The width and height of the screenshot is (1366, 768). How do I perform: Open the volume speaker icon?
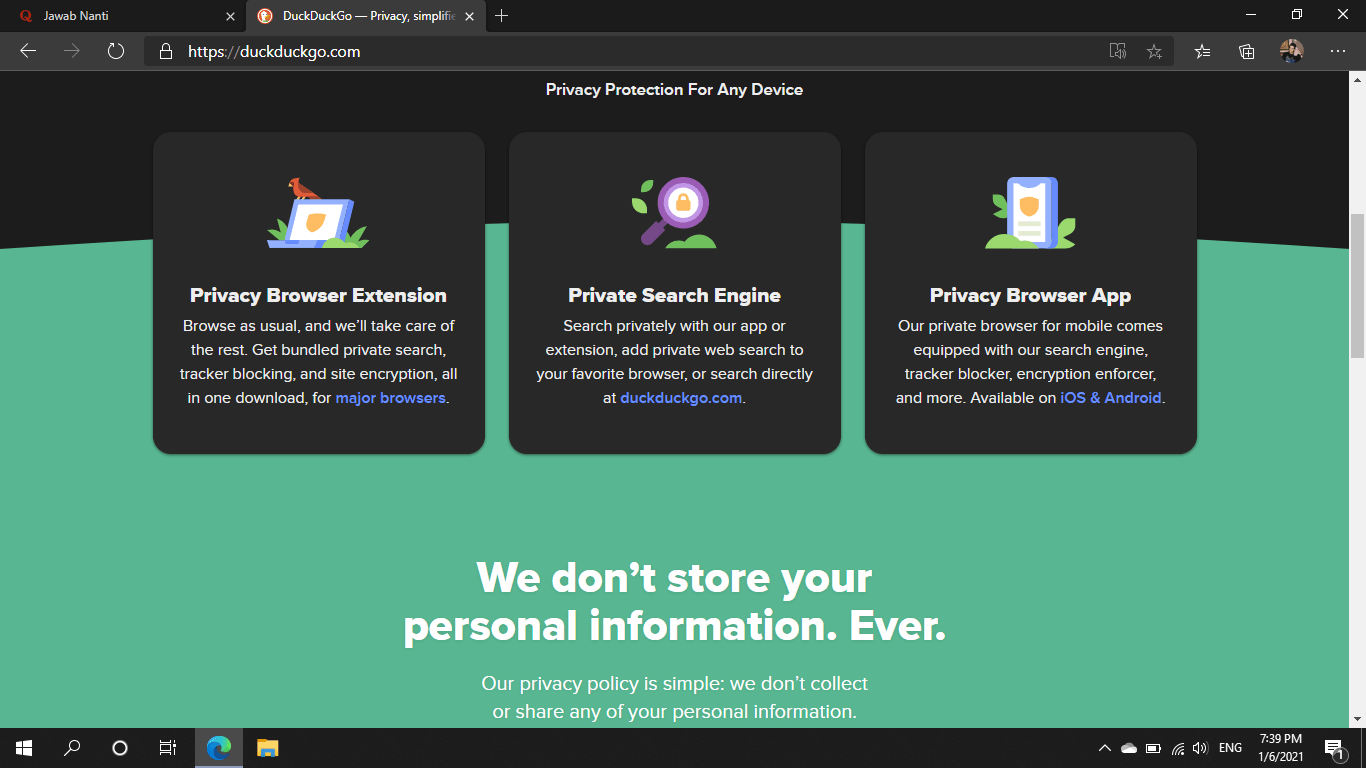[x=1201, y=748]
